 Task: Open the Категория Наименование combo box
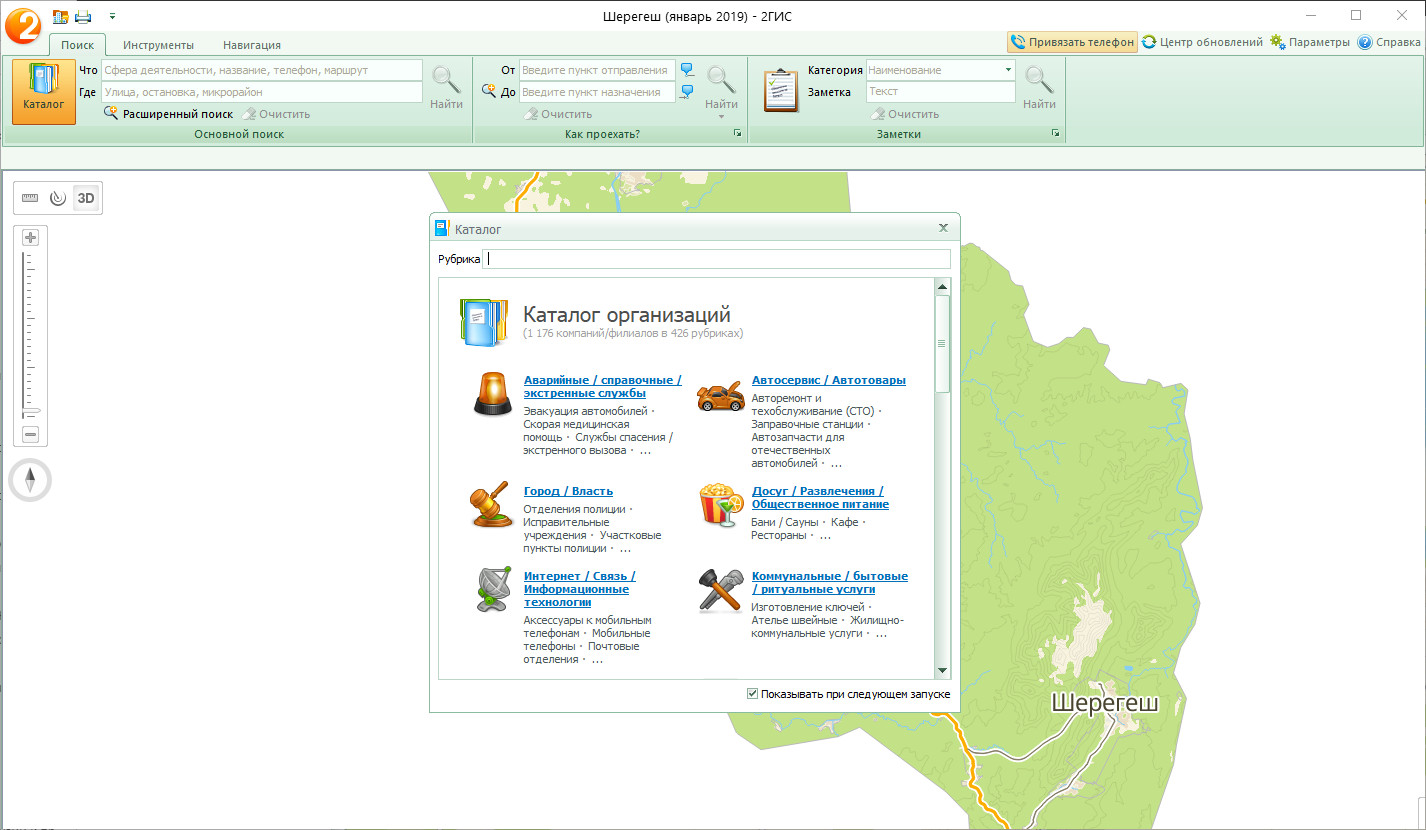(x=940, y=70)
